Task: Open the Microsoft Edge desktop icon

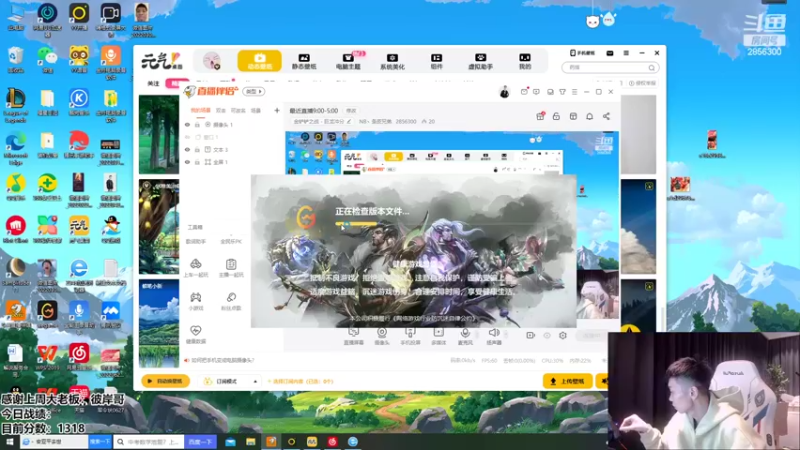Action: [16, 147]
